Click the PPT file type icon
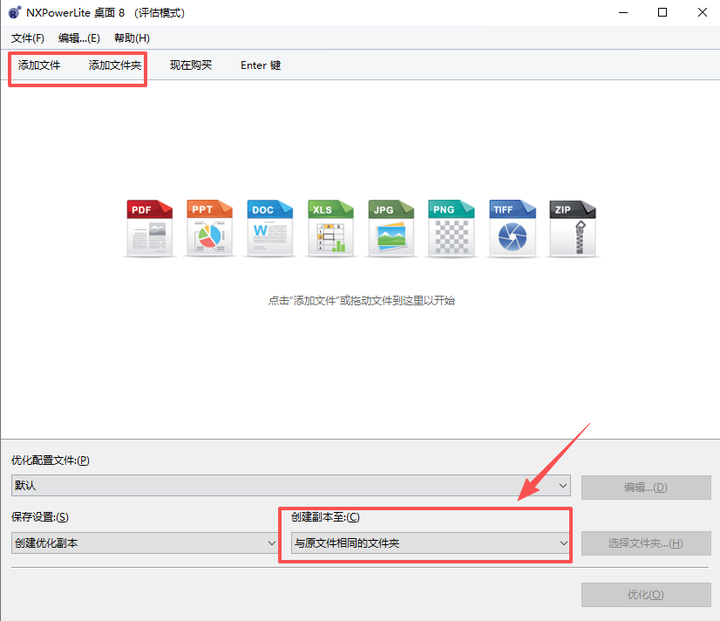720x621 pixels. tap(210, 228)
